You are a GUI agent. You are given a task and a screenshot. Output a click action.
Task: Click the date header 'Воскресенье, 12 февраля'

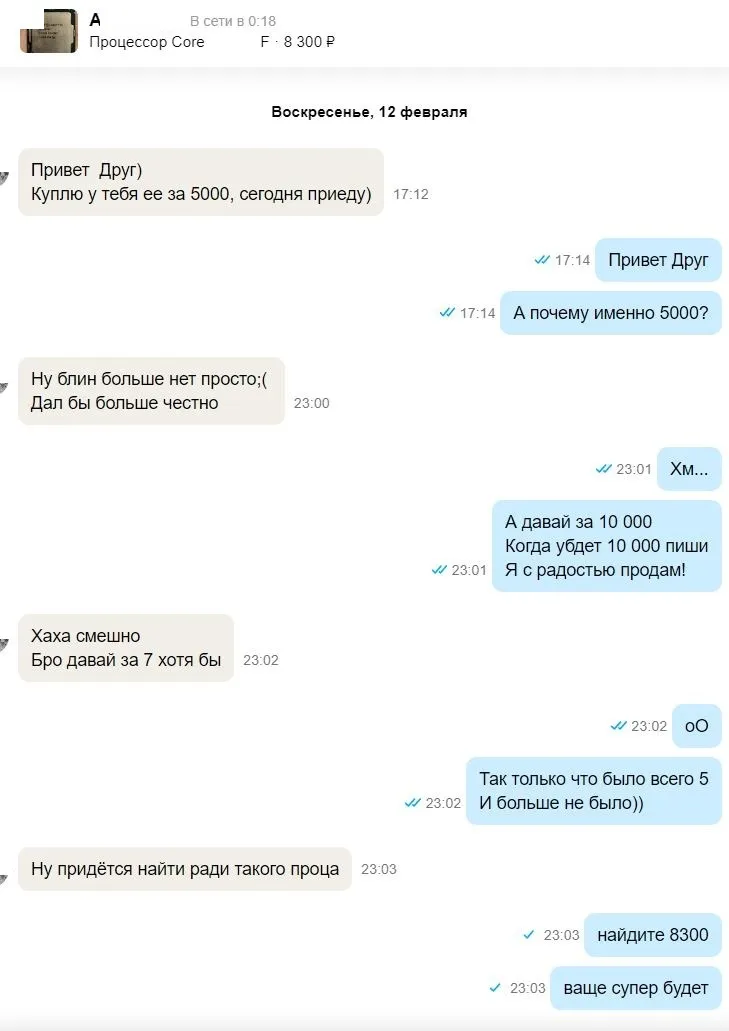coord(369,112)
